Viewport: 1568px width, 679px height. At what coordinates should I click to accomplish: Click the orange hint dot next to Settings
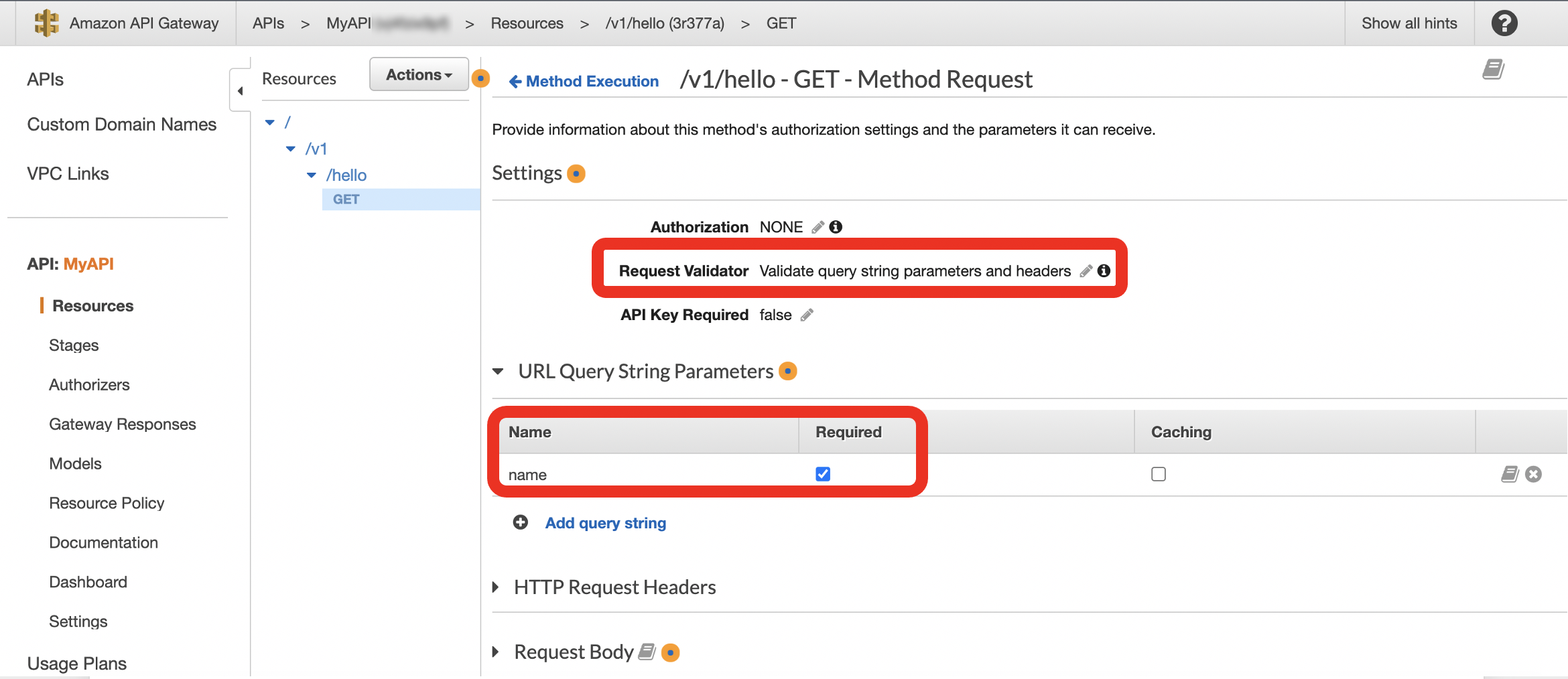click(576, 173)
